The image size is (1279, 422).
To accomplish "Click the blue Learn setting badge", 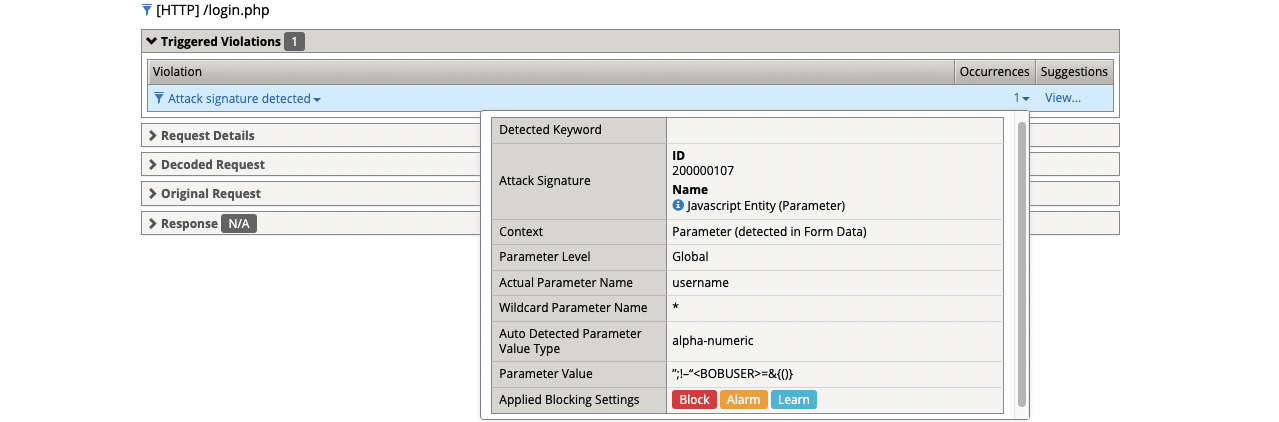I will coord(793,400).
